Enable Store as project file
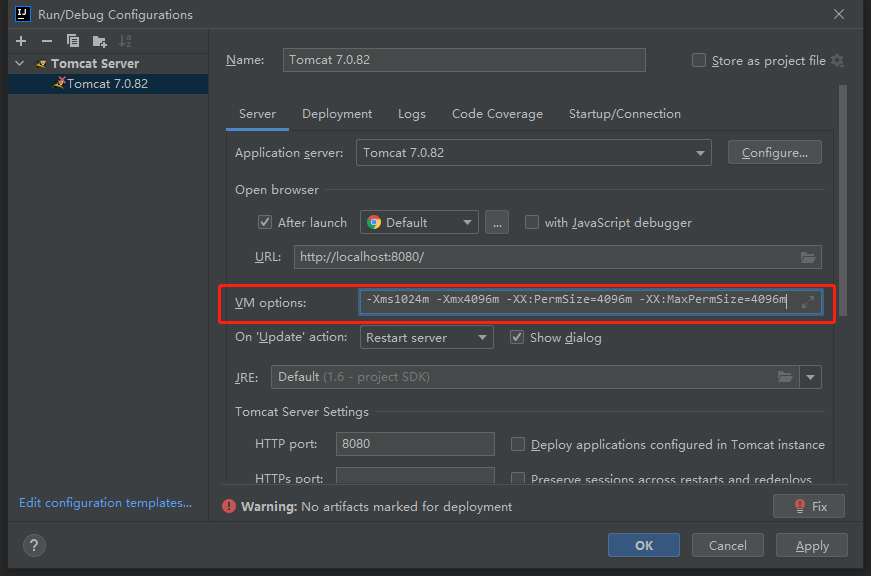 699,60
